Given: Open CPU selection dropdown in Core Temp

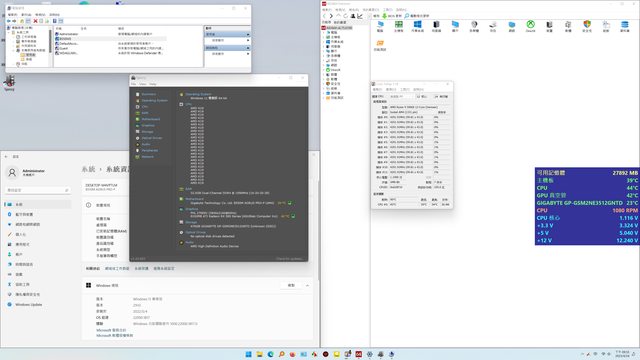Looking at the screenshot, I should 402,96.
